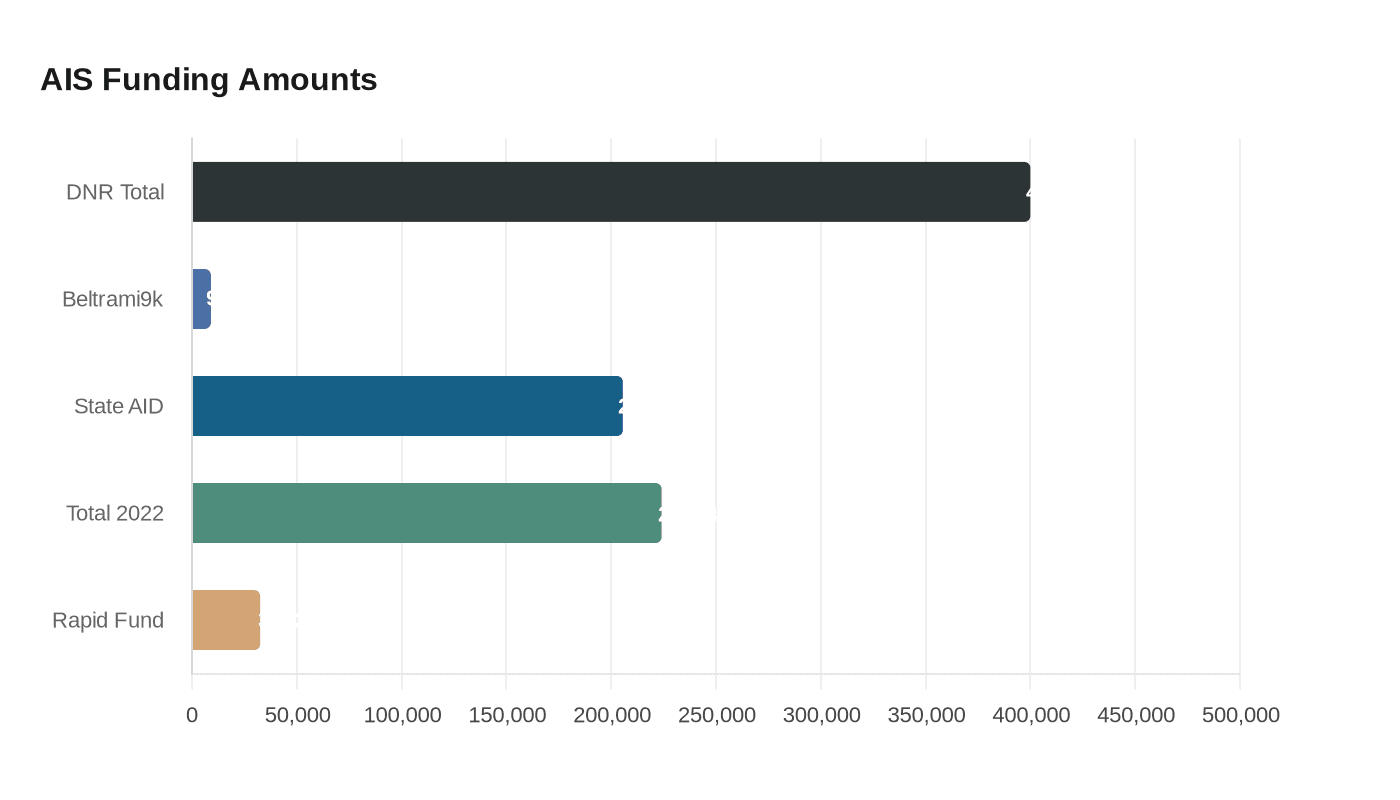
Task: Click the DNR Total axis label
Action: click(115, 192)
